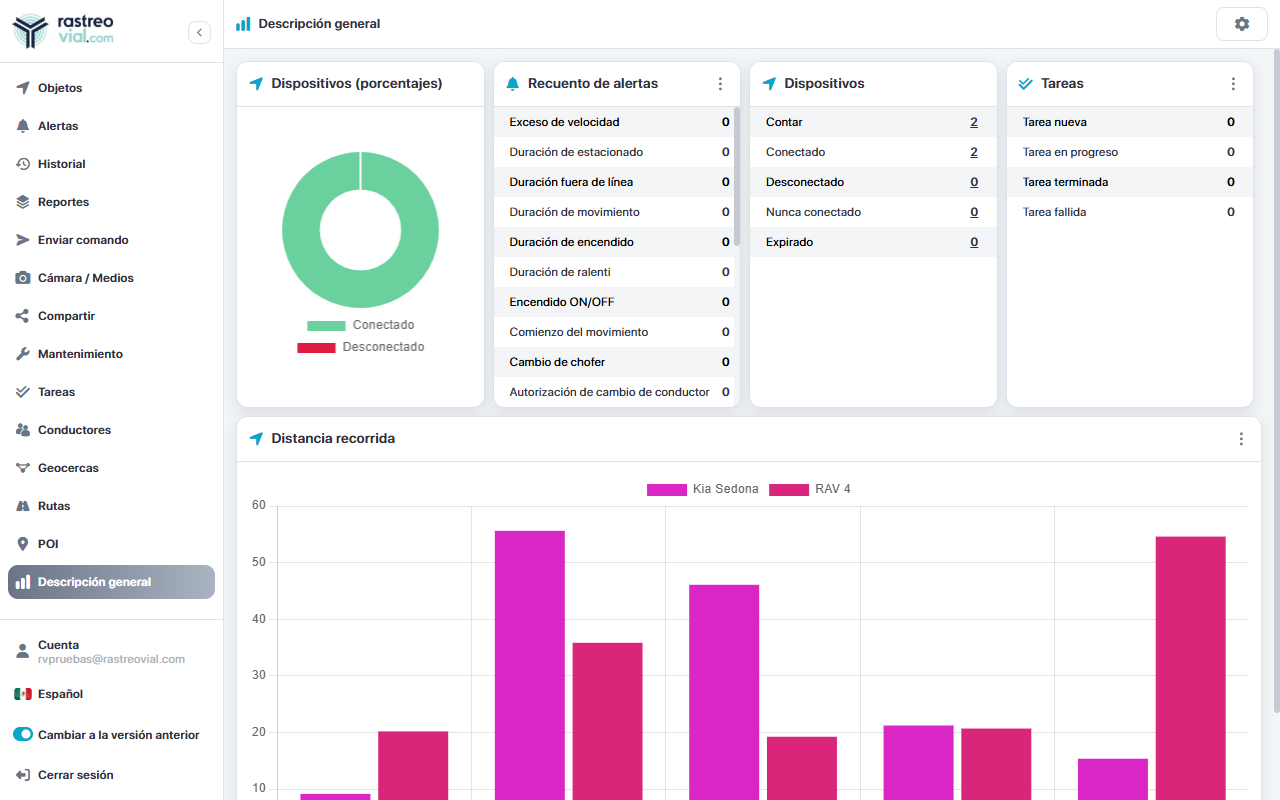Click the rastreo vial logo

[64, 31]
